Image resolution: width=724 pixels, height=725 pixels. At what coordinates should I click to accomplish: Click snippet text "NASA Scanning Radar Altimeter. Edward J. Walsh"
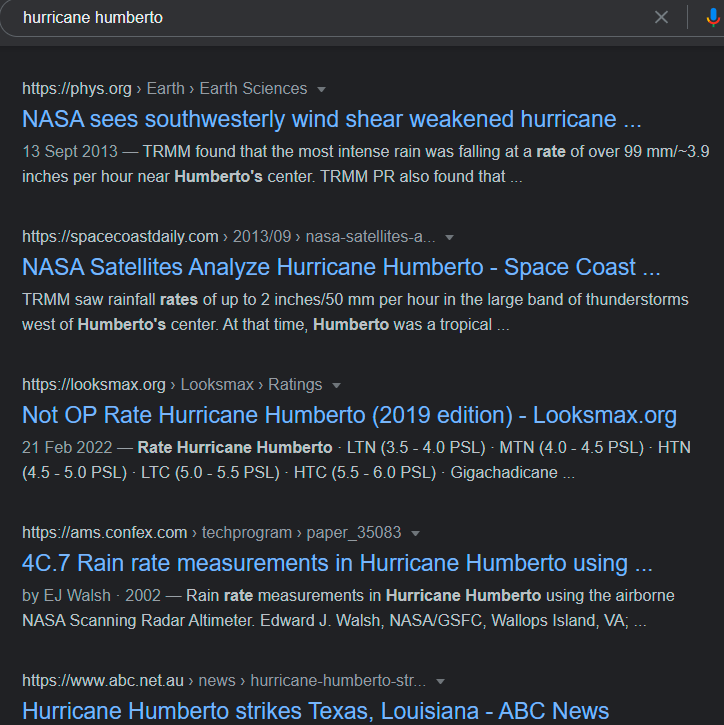point(203,621)
